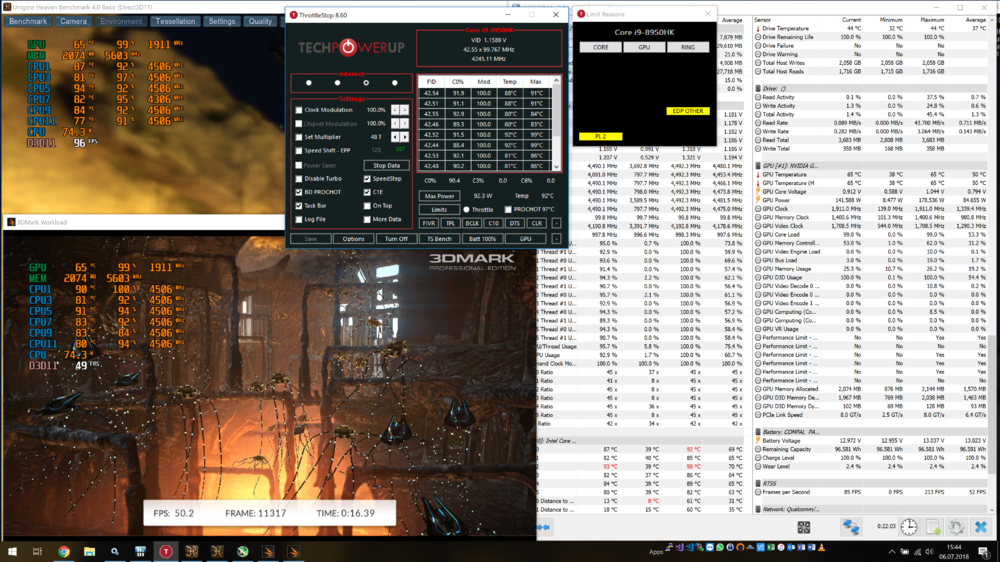Click the RING tab in Limit Reasons

tap(688, 47)
